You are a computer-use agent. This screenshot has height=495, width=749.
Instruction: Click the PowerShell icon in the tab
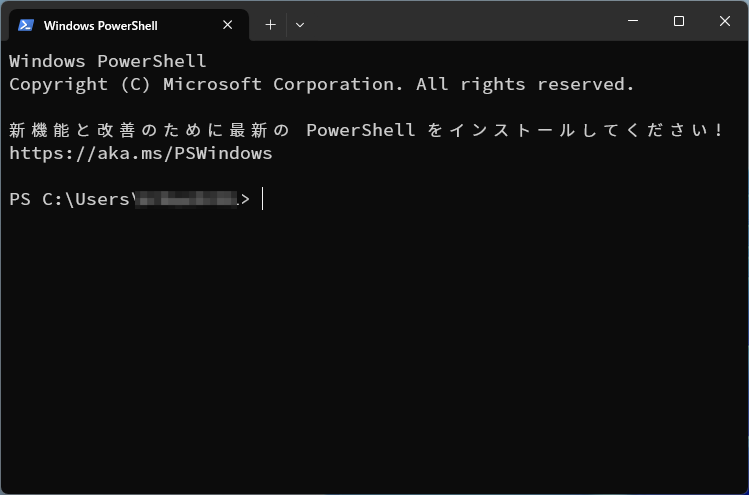pyautogui.click(x=25, y=25)
